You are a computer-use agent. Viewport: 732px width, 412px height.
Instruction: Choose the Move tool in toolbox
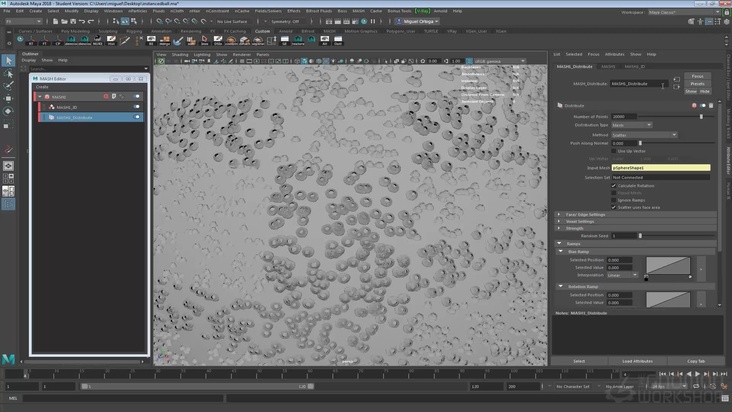(x=8, y=98)
